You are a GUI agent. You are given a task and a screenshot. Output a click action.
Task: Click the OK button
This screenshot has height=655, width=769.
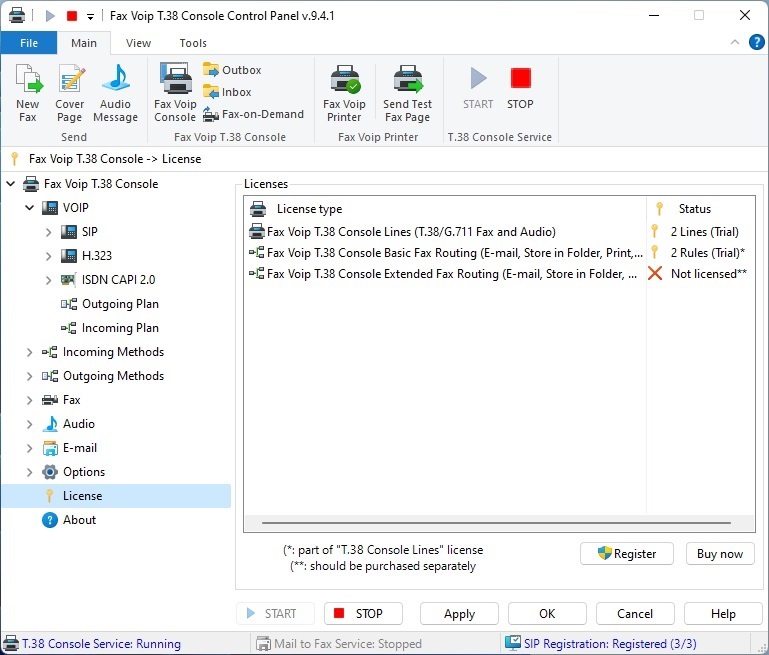tap(547, 613)
